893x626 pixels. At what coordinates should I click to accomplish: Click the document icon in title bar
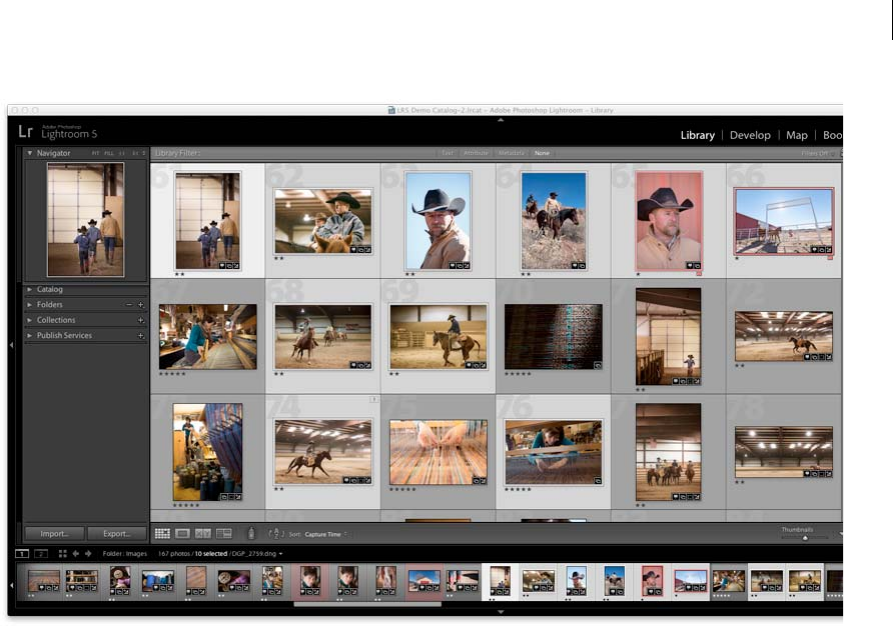(x=391, y=110)
